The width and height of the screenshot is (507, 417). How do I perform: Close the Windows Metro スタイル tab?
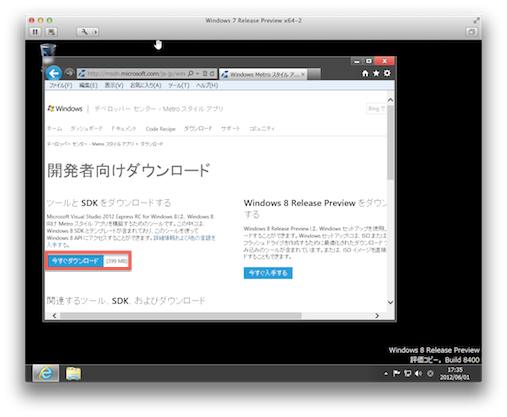click(x=303, y=75)
